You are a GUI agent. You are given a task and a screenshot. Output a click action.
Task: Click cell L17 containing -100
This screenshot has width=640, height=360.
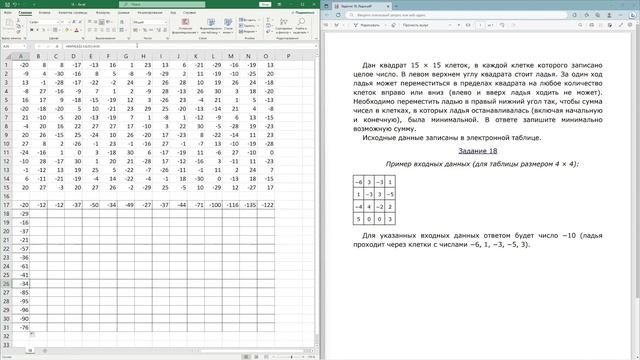[213, 205]
